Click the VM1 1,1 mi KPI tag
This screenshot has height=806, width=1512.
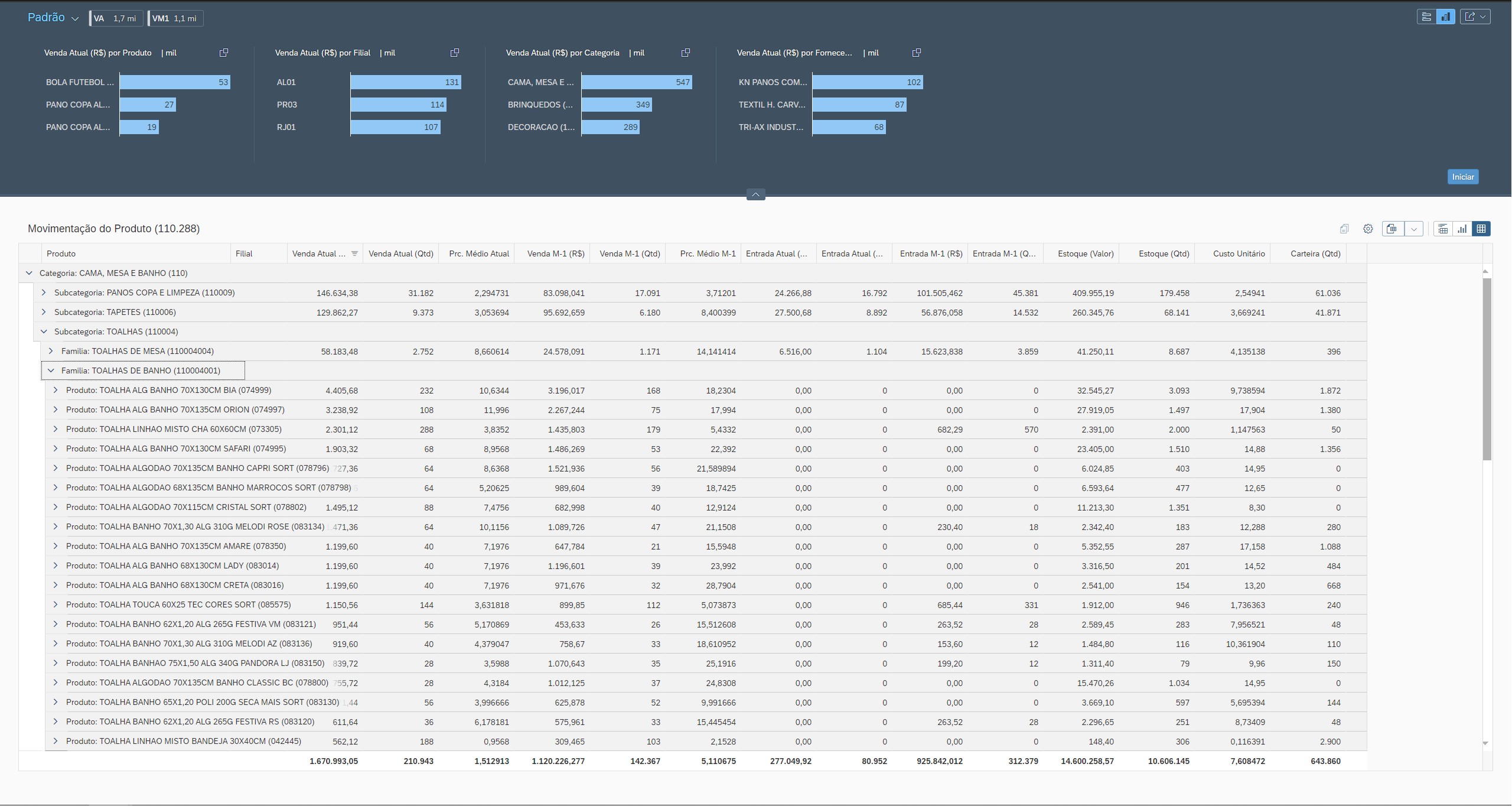[x=175, y=18]
